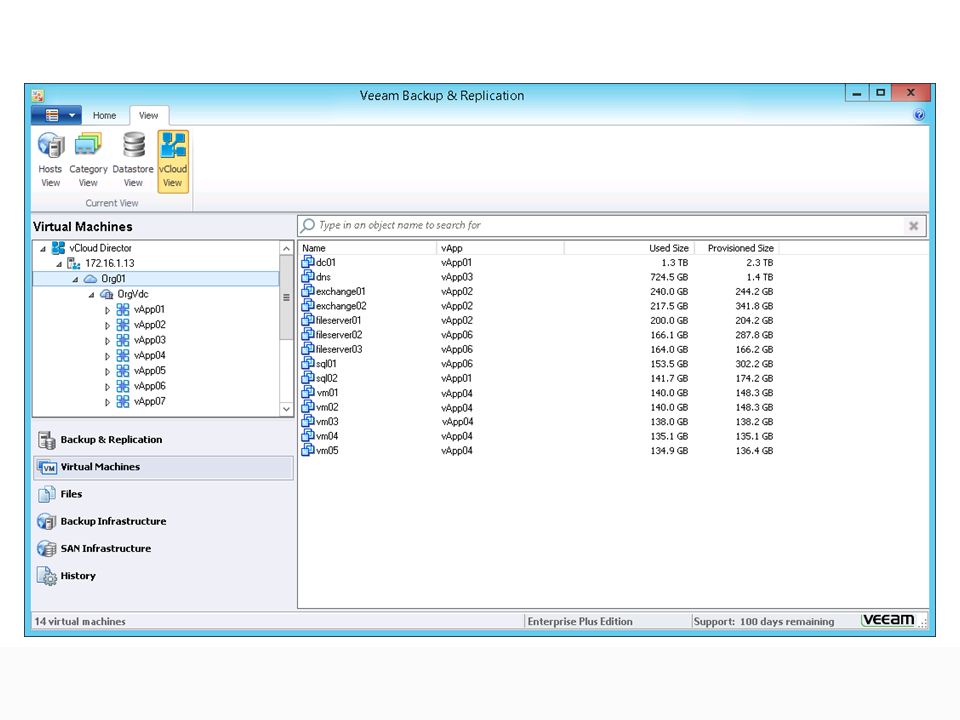Screen dimensions: 960x720
Task: Sort by the Provisioned Size column header
Action: tap(737, 248)
